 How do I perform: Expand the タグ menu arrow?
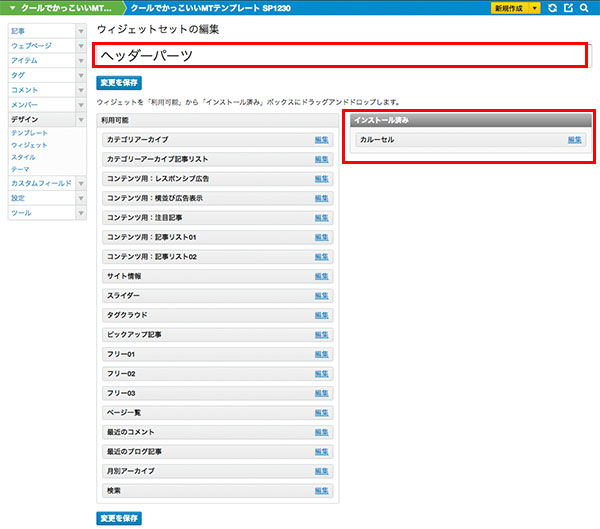[81, 75]
